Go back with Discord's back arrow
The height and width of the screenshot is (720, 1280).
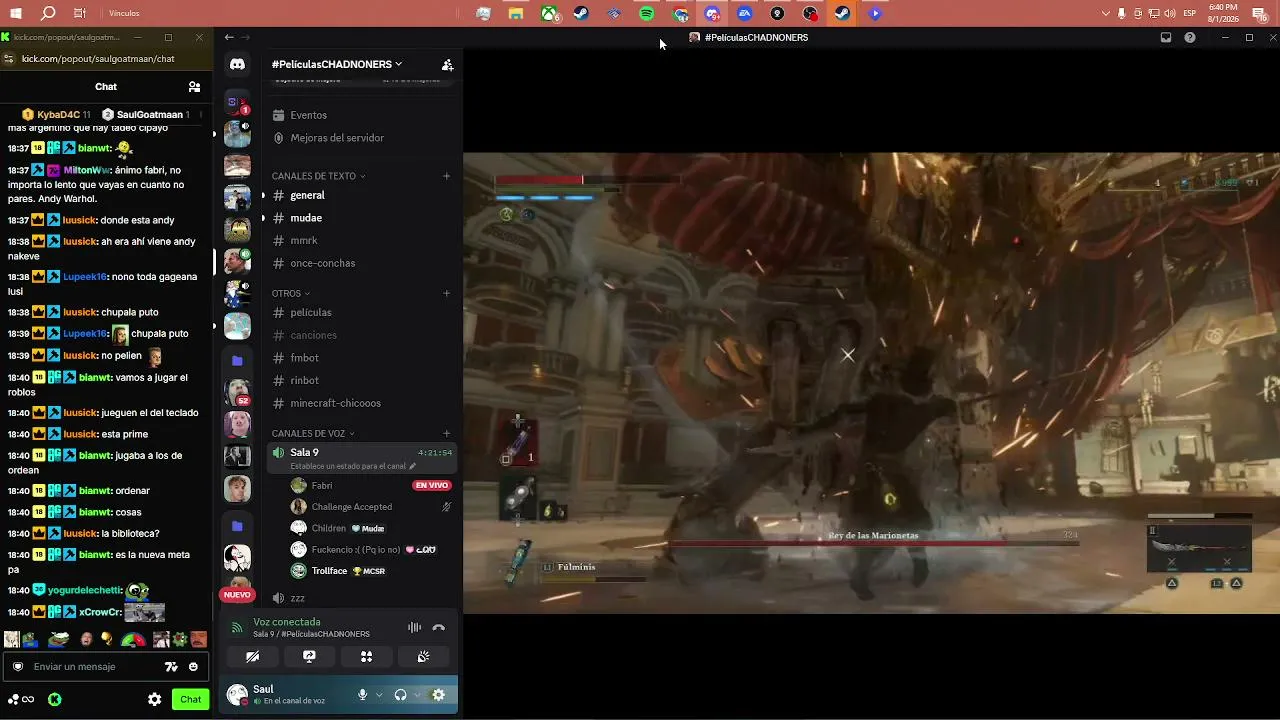click(x=229, y=37)
